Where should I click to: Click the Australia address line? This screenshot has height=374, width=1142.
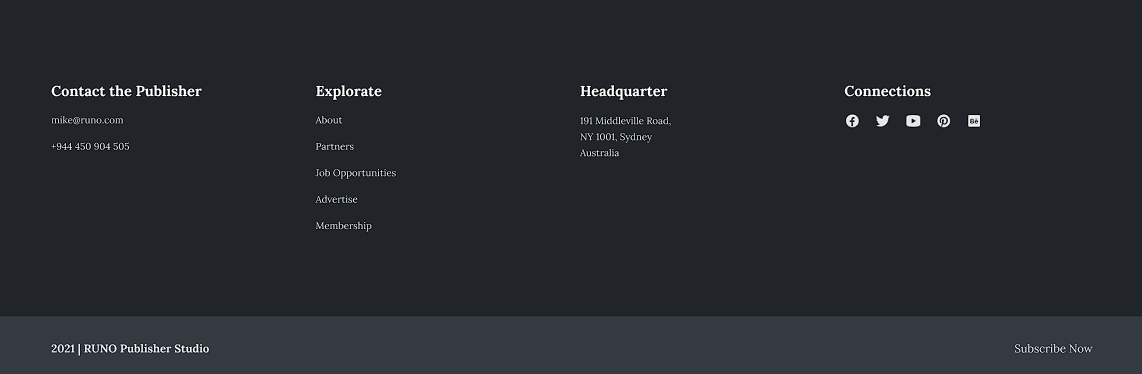599,153
